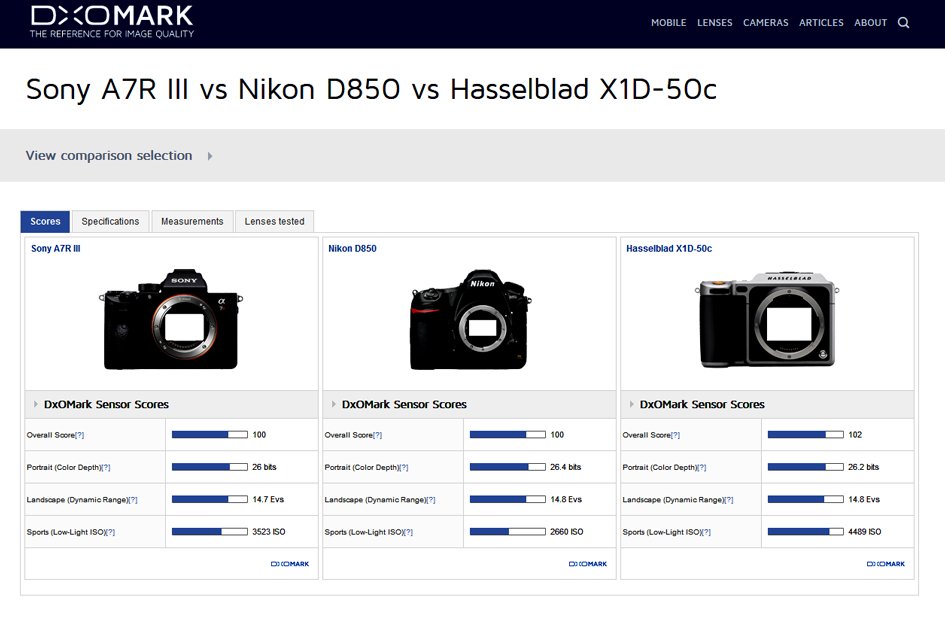
Task: Select the Lenses tested tab
Action: (274, 221)
